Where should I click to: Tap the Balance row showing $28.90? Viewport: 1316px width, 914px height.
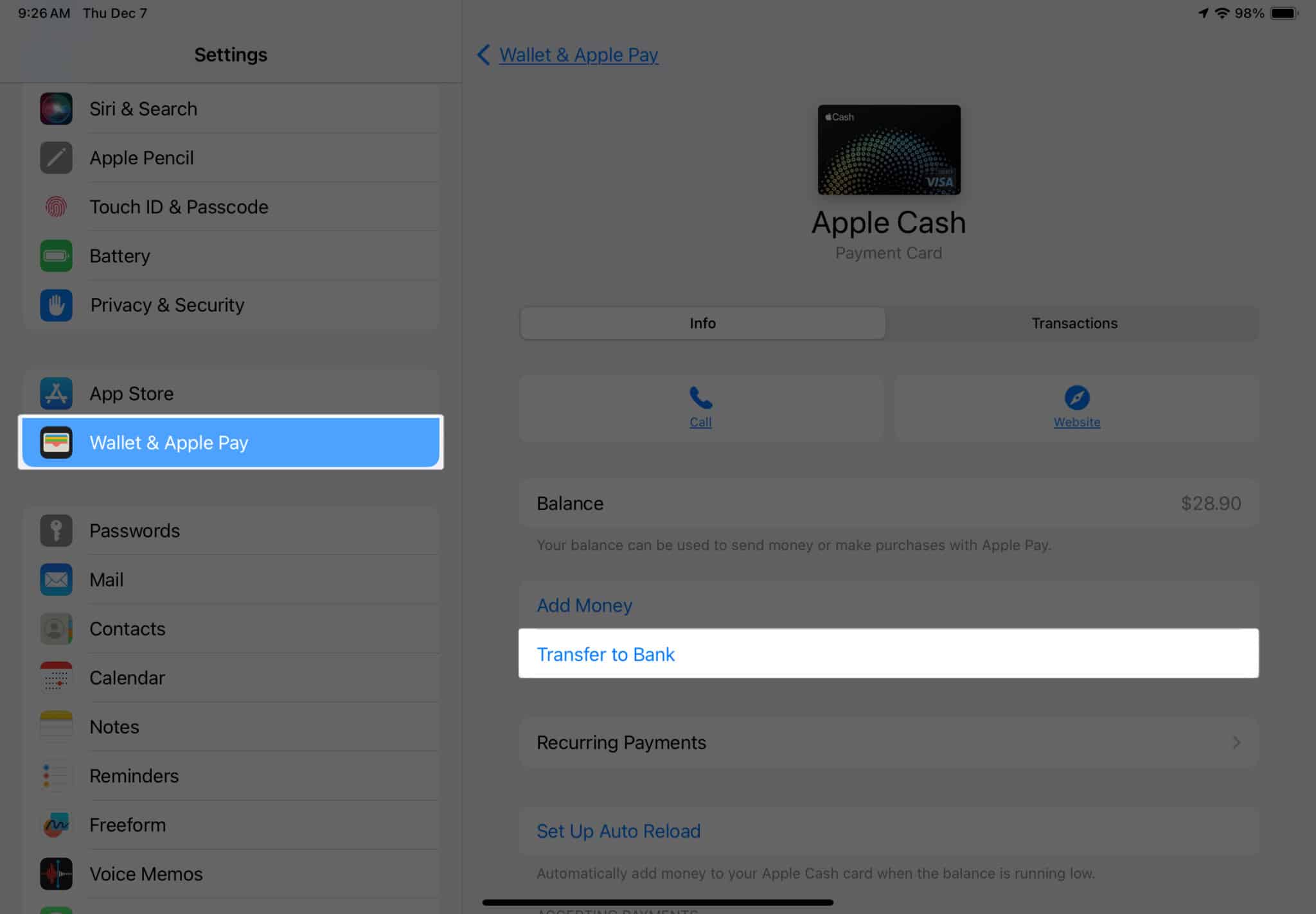pyautogui.click(x=889, y=503)
